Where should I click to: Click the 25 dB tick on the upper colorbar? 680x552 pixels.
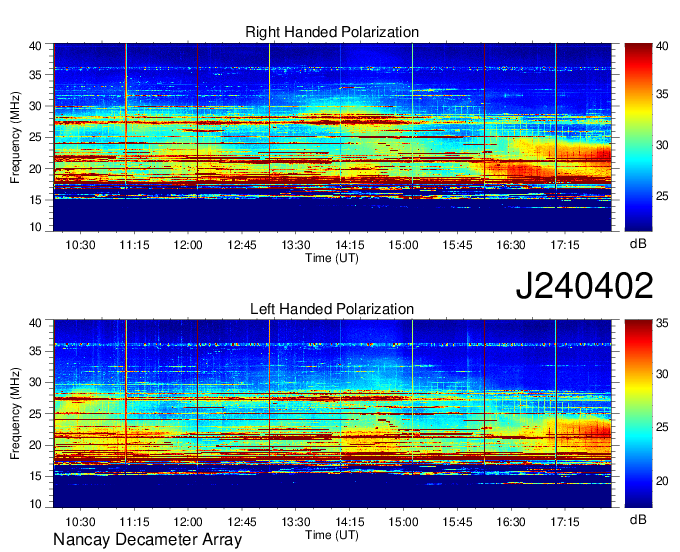pyautogui.click(x=662, y=196)
